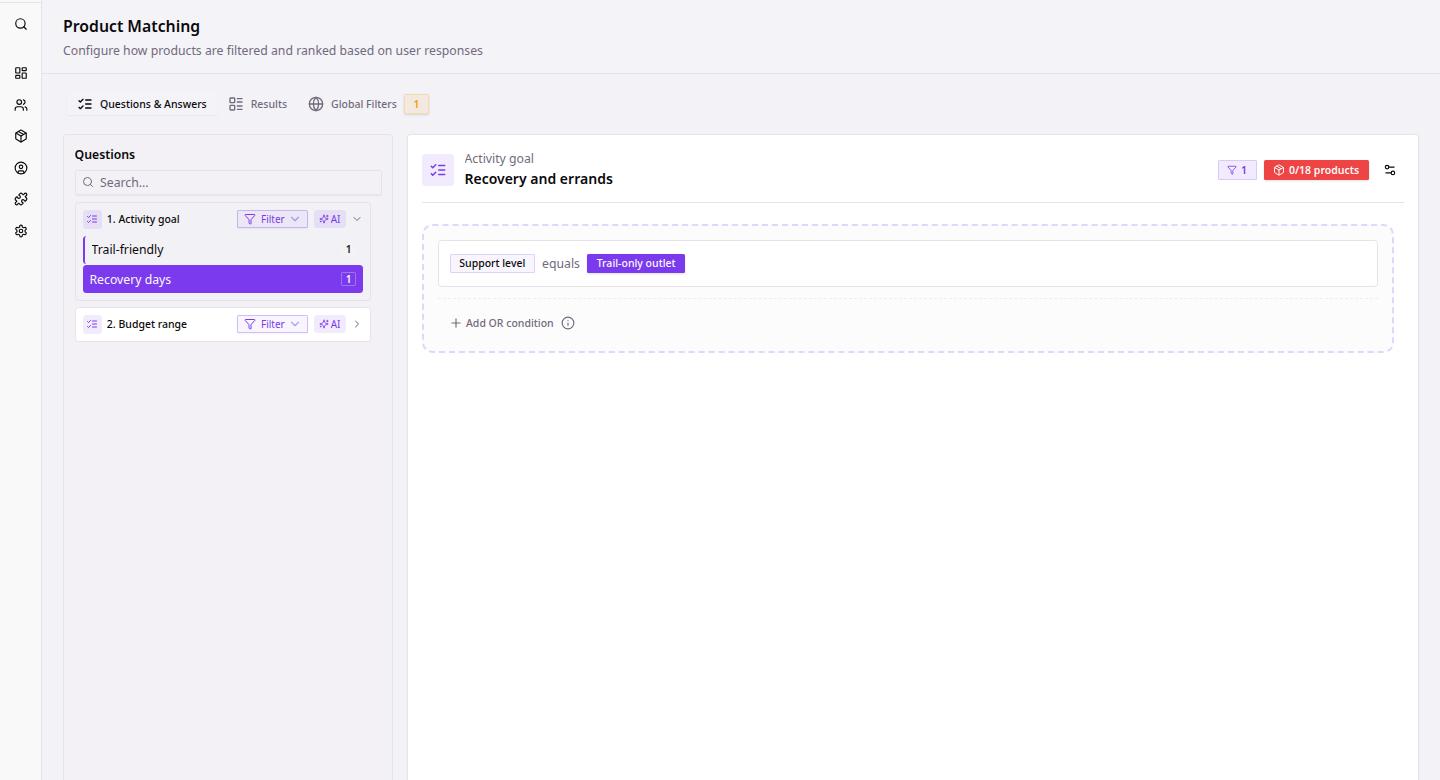
Task: Click the AI button for Budget range
Action: pos(330,324)
